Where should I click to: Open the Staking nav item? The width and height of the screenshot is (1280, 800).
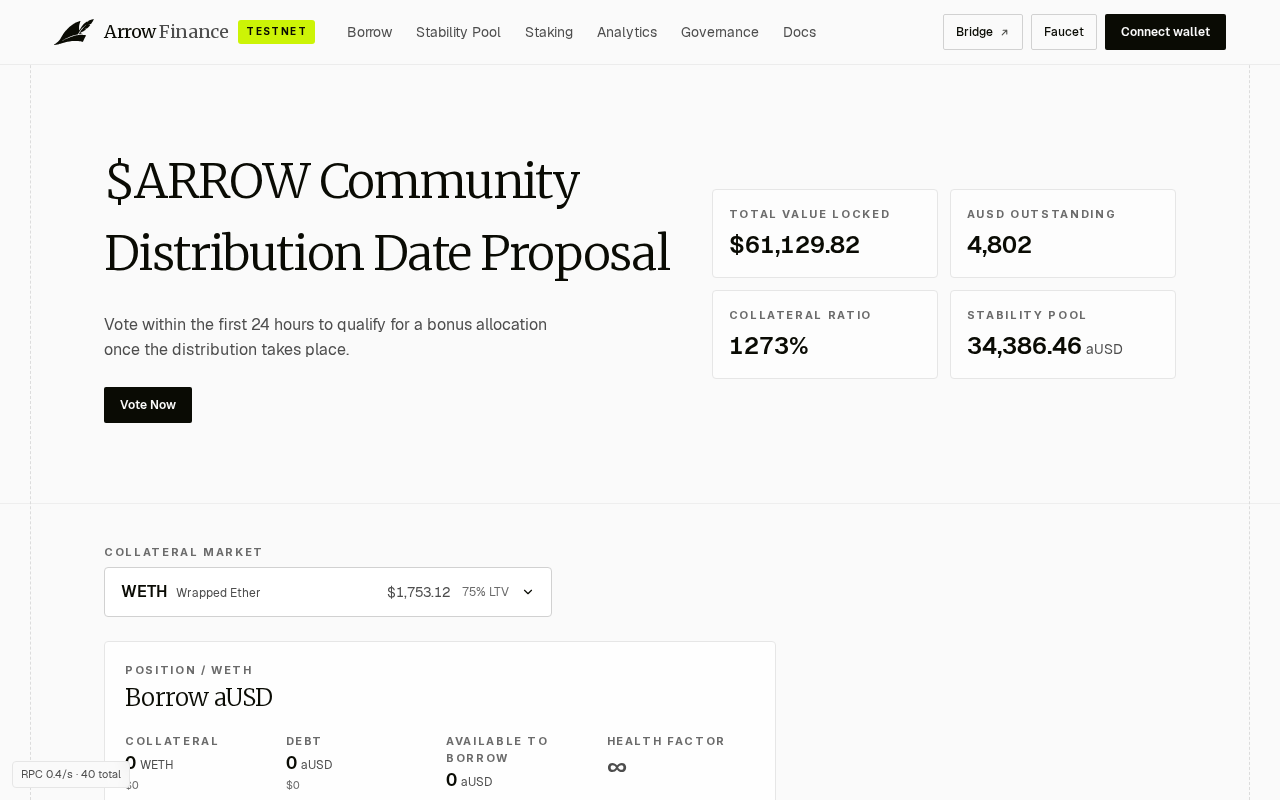549,32
